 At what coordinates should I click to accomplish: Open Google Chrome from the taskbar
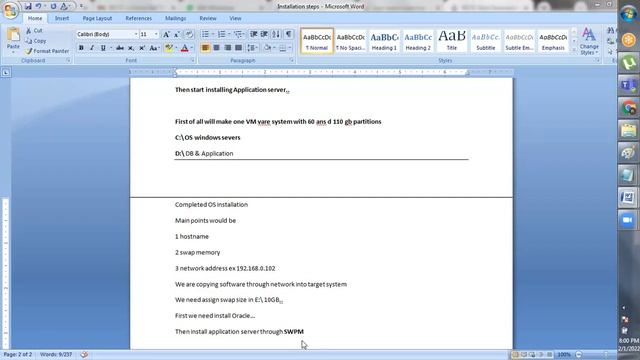[x=628, y=108]
